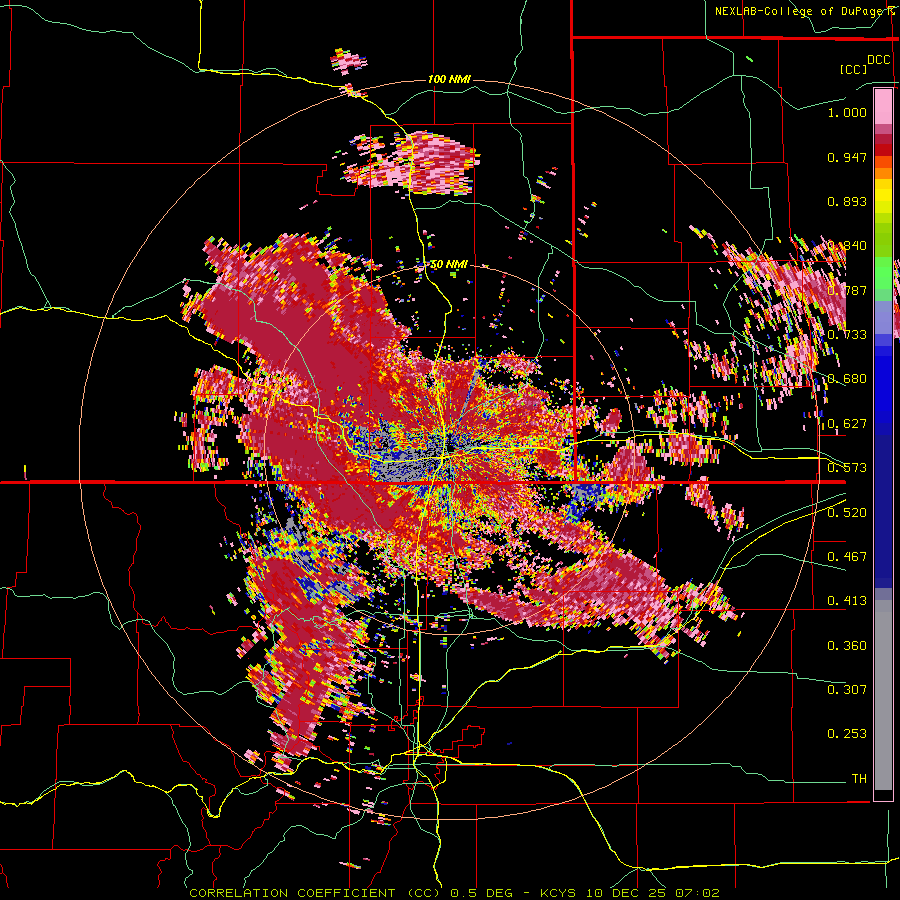
Task: Select the 0.573 legend value
Action: 847,468
